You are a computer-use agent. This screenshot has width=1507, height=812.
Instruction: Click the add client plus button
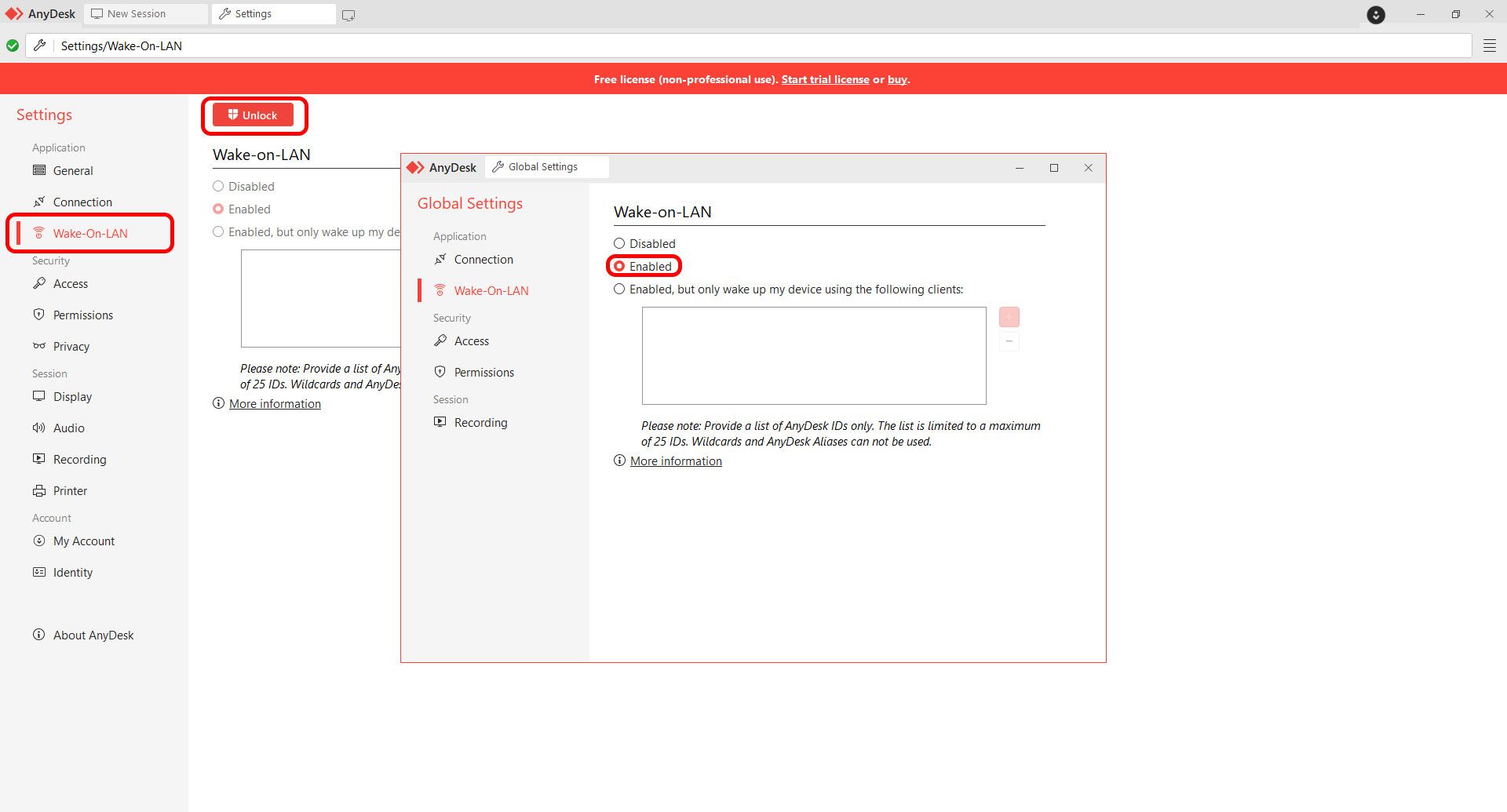coord(1009,317)
